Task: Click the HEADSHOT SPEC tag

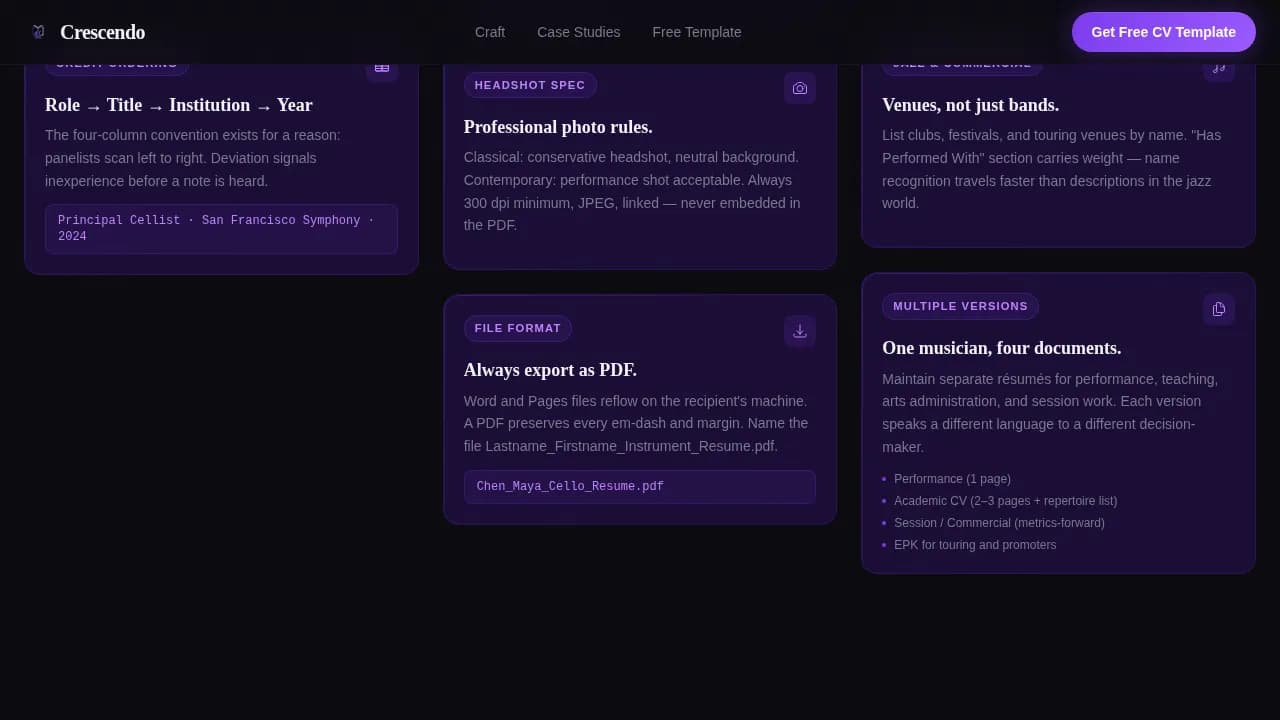Action: pyautogui.click(x=530, y=85)
